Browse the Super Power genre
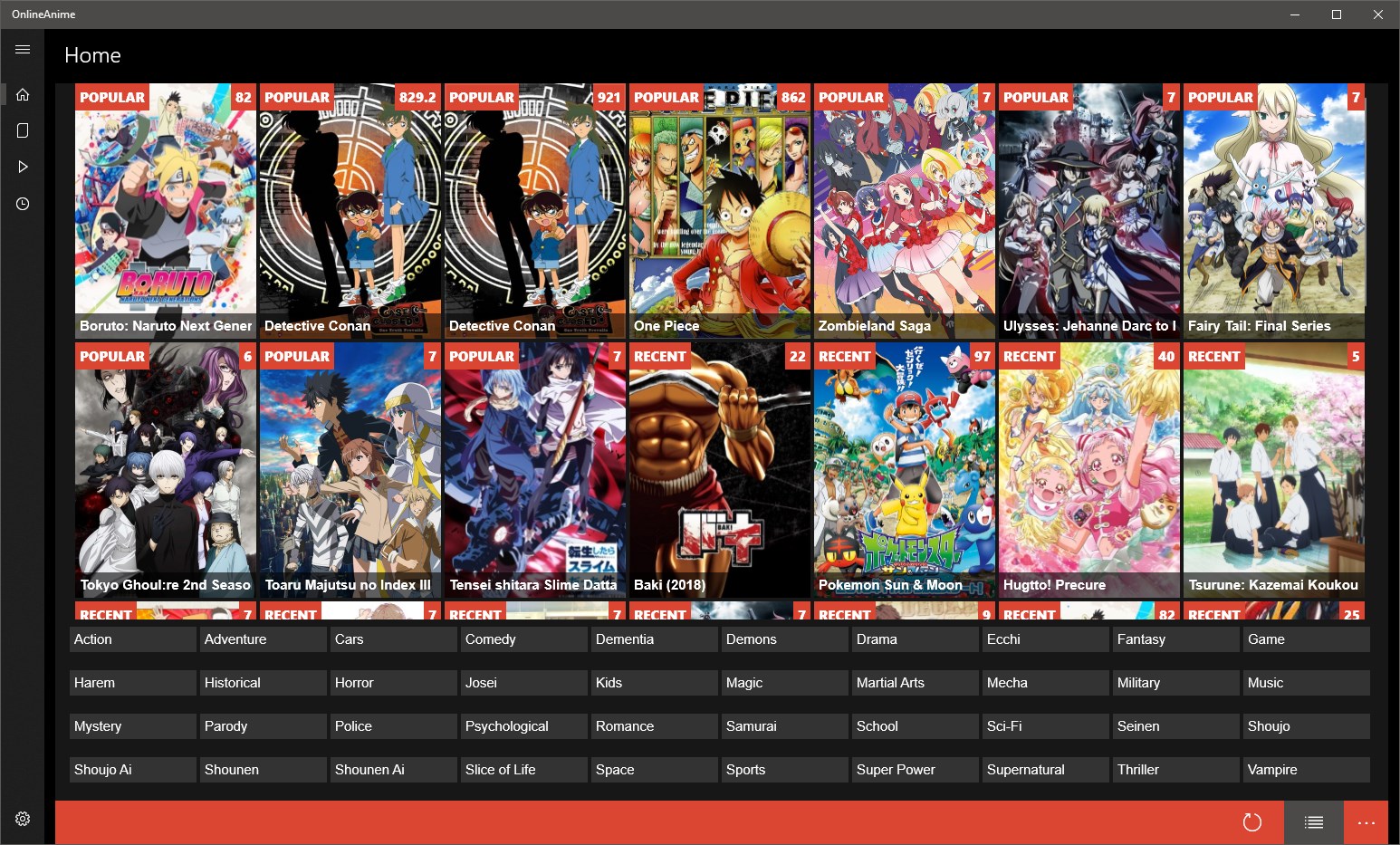The image size is (1400, 845). [916, 770]
